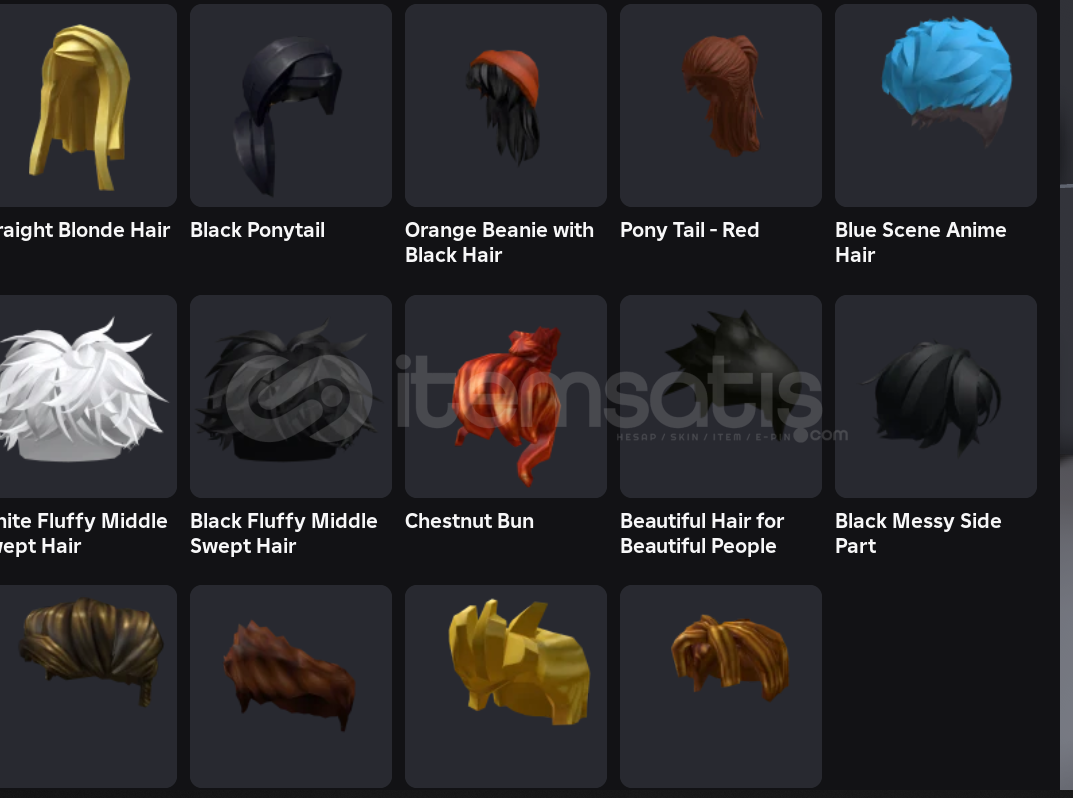1073x798 pixels.
Task: Open the brown spiky swept hair thumbnail
Action: click(291, 686)
